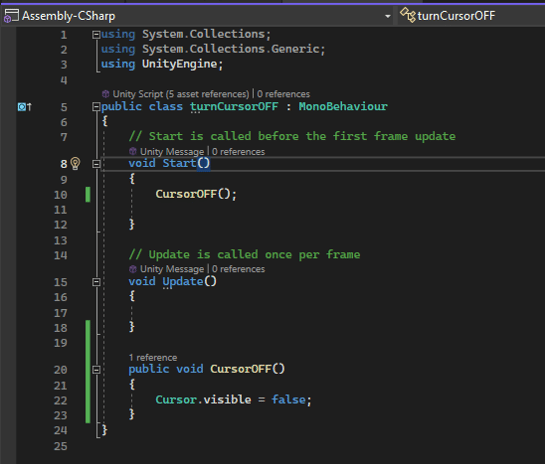Click the lightbulb quick actions icon
The width and height of the screenshot is (545, 464).
click(75, 163)
